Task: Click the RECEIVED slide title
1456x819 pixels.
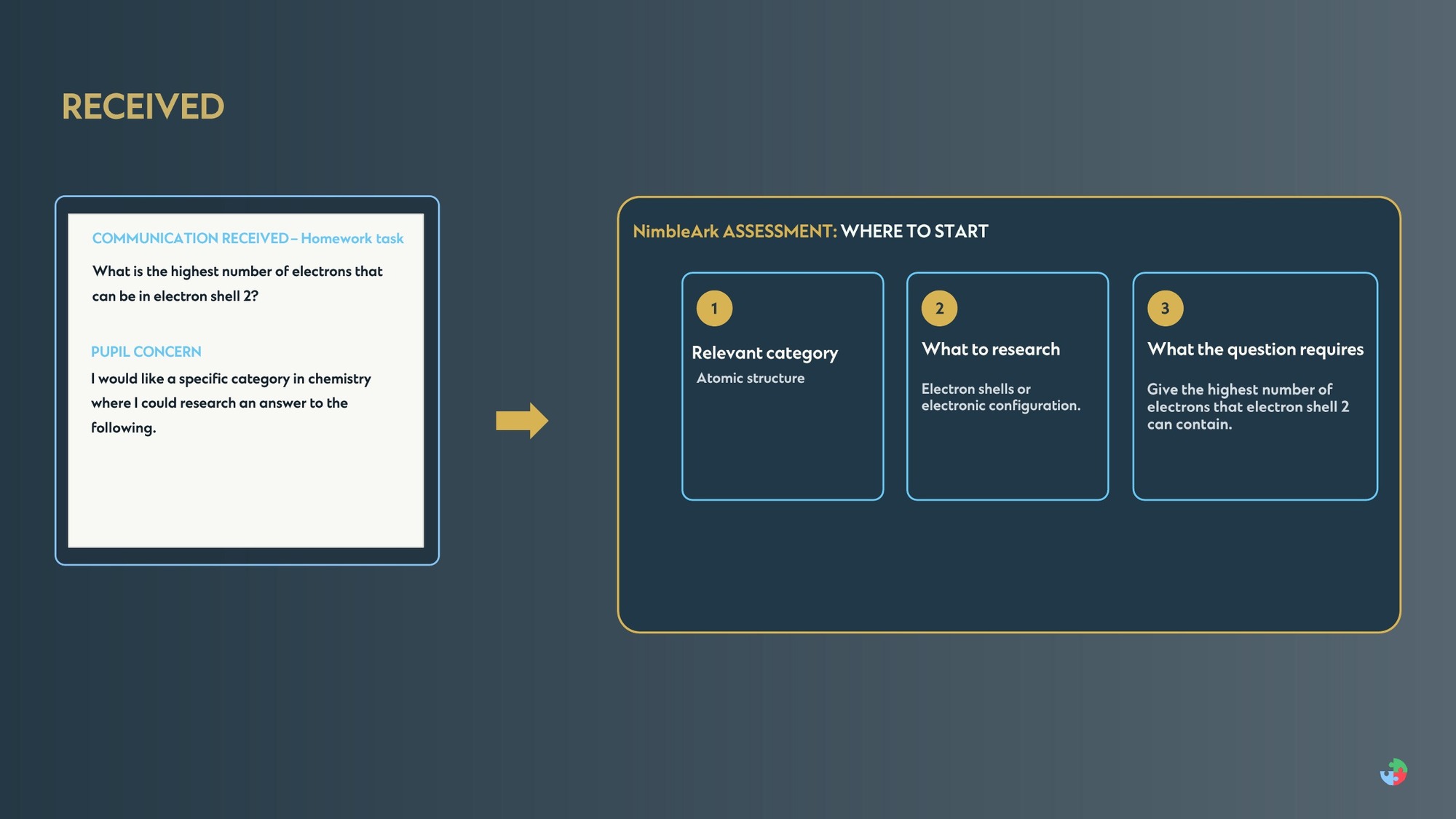Action: (143, 107)
